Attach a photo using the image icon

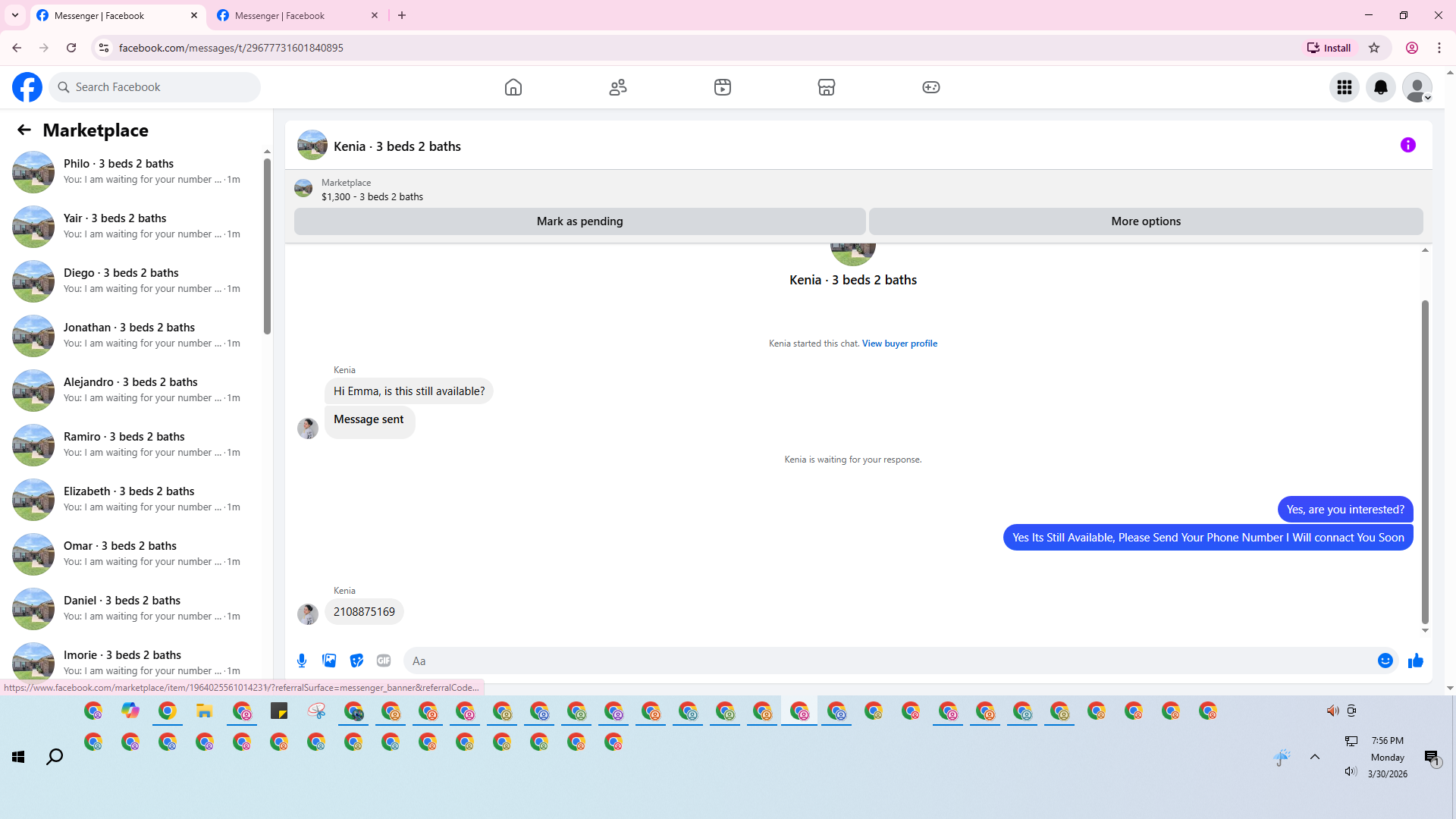329,661
